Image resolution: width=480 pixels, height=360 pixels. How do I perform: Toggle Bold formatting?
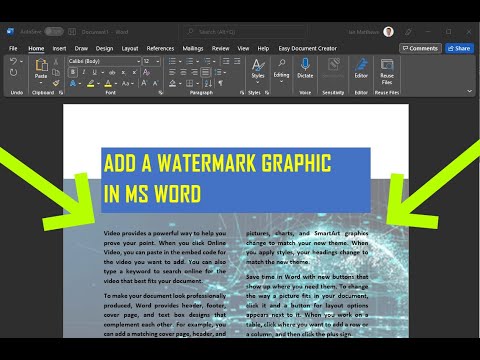tap(73, 72)
